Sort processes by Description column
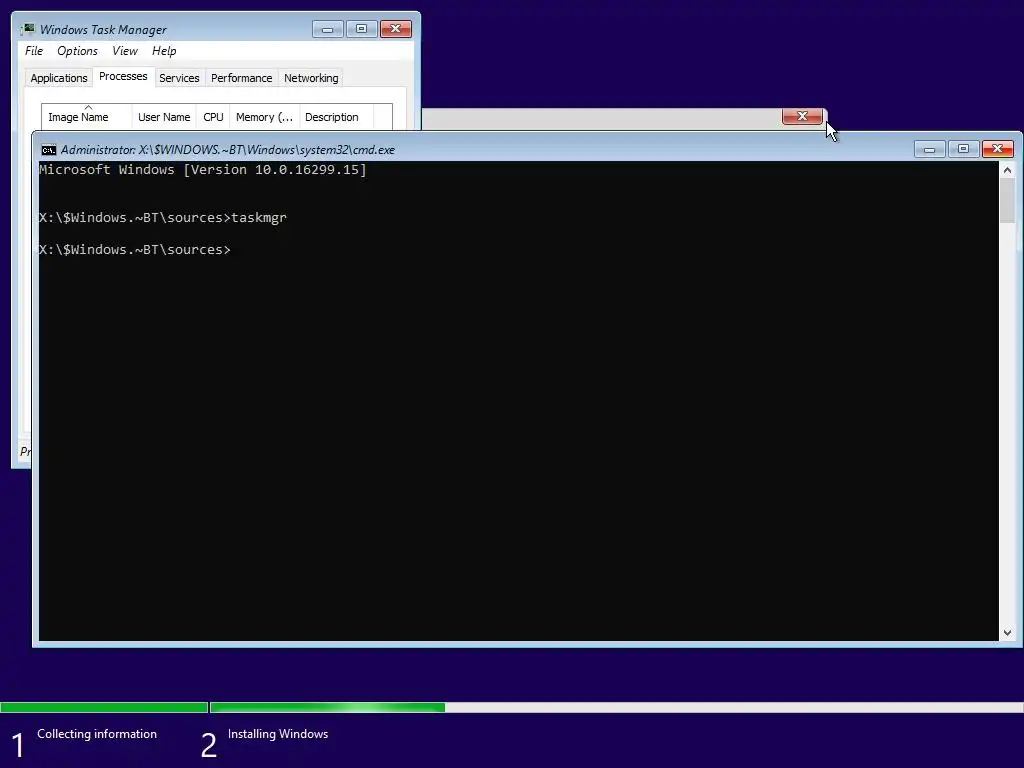This screenshot has width=1024, height=768. [x=336, y=117]
